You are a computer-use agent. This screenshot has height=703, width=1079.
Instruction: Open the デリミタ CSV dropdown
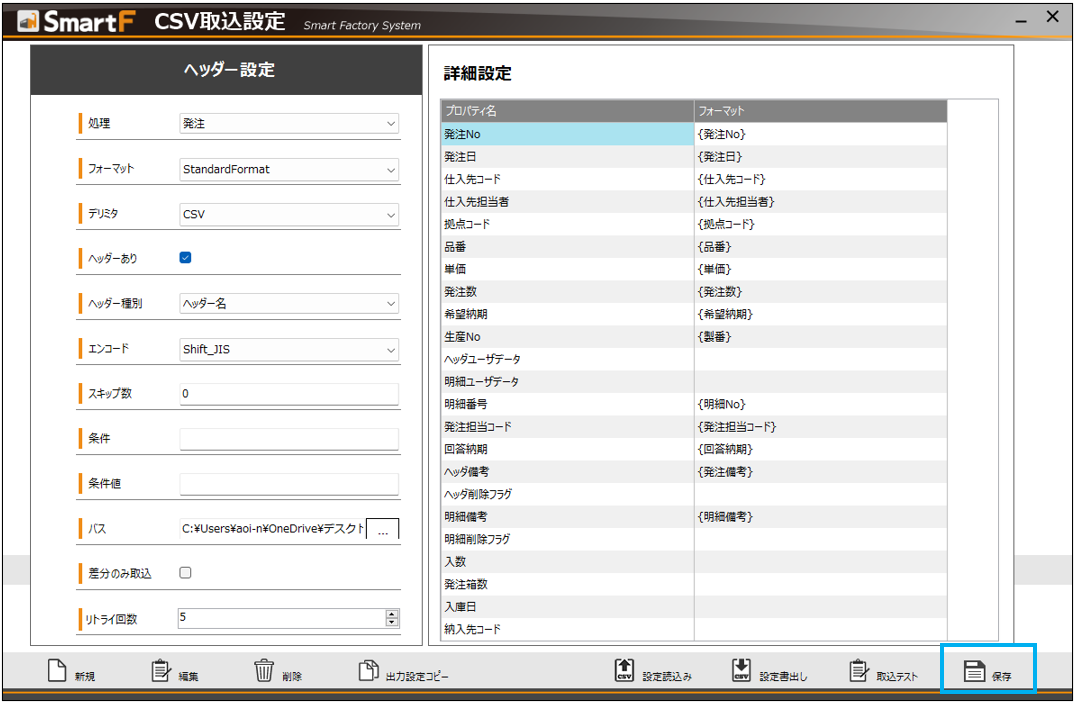pyautogui.click(x=289, y=214)
